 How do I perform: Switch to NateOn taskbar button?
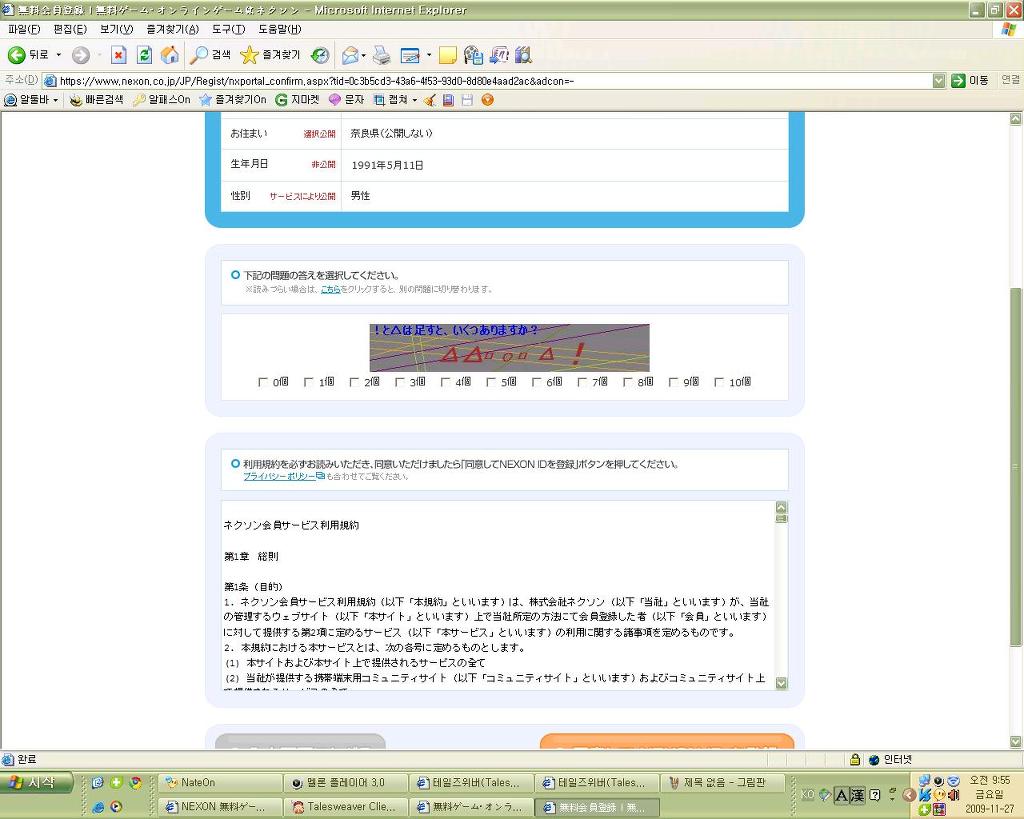pos(220,782)
